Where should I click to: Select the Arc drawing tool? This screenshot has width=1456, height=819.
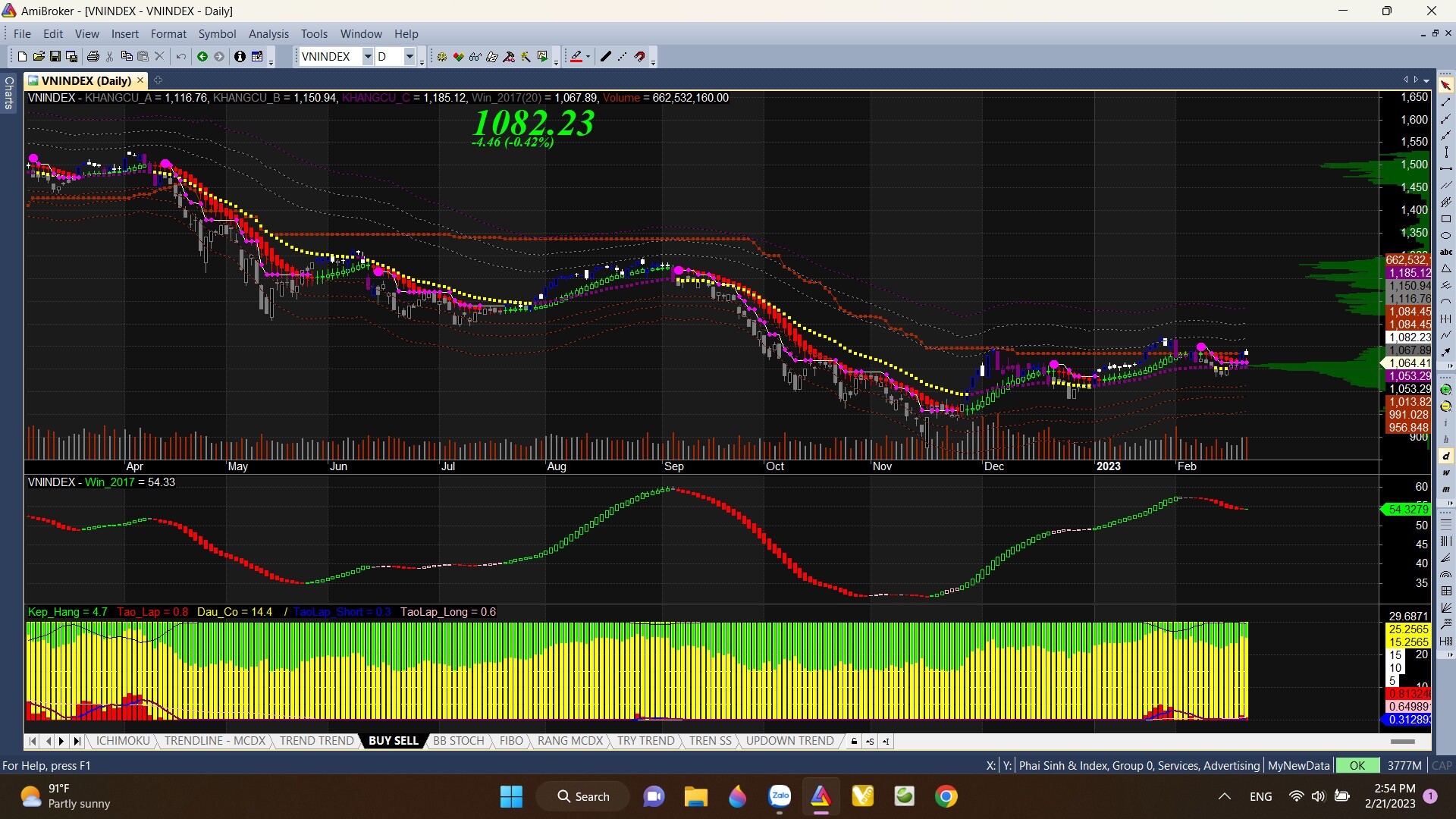click(1446, 303)
